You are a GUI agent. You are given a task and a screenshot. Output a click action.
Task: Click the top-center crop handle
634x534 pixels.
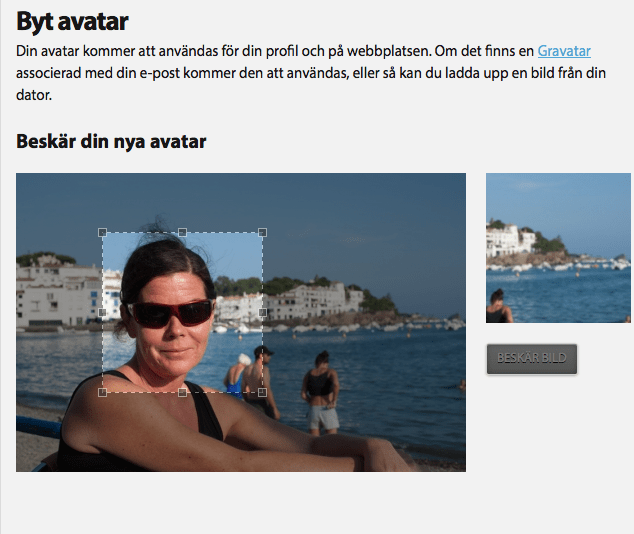pyautogui.click(x=182, y=232)
